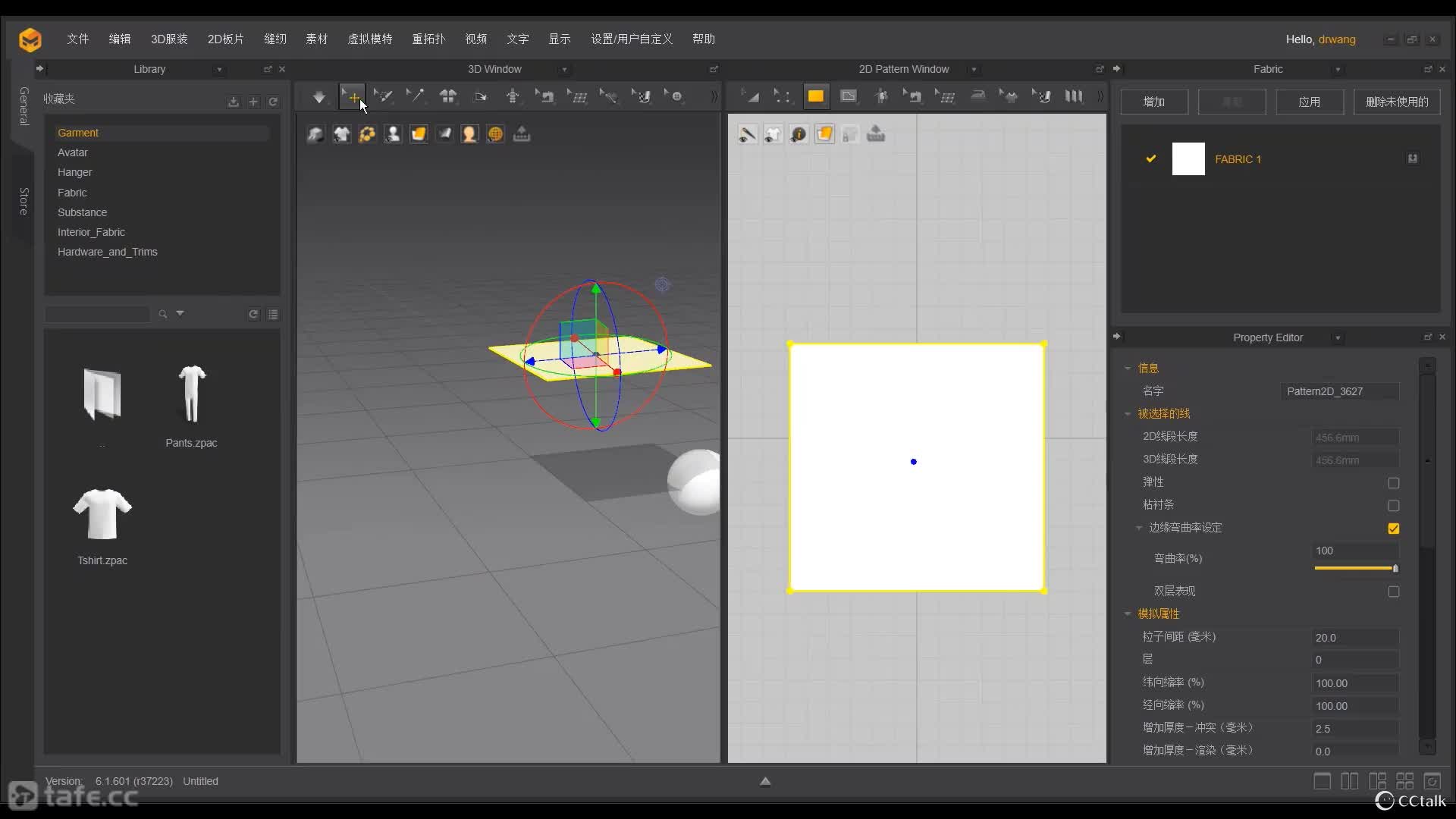Select the Select/Move tool in 3D toolbar

[x=352, y=97]
